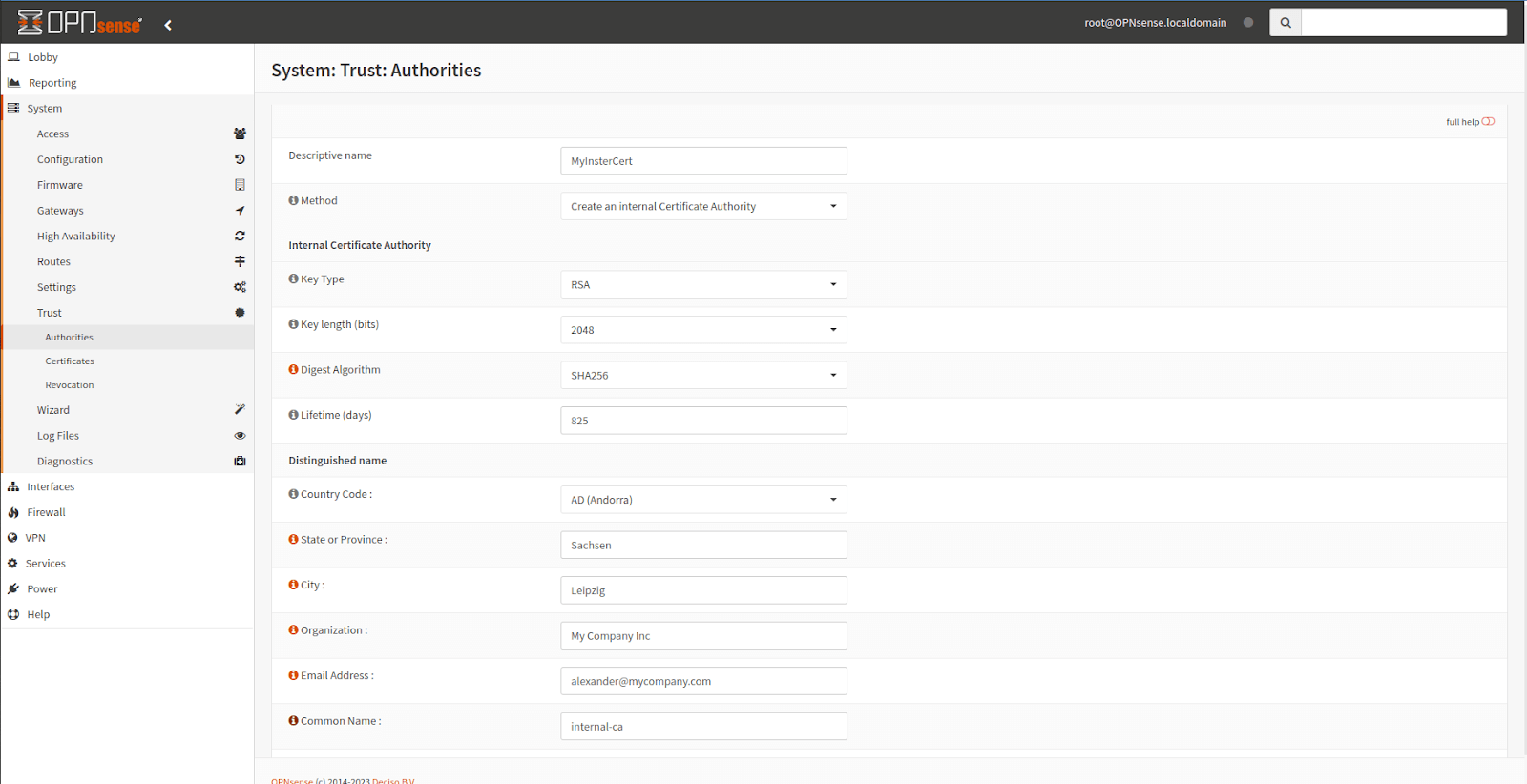Click the Access users icon in sidebar
The image size is (1527, 784).
coord(240,134)
